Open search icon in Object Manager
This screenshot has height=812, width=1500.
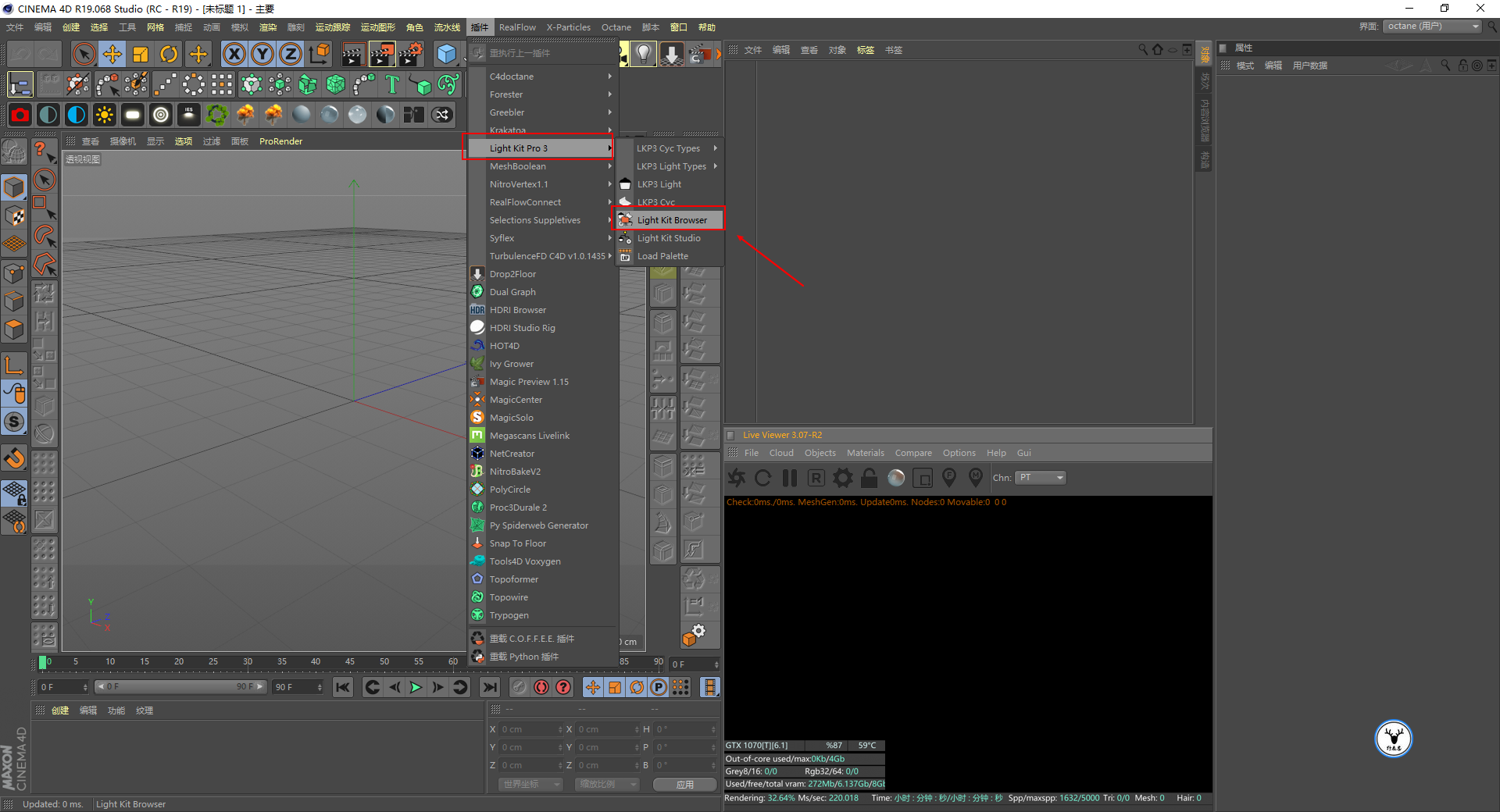1143,50
